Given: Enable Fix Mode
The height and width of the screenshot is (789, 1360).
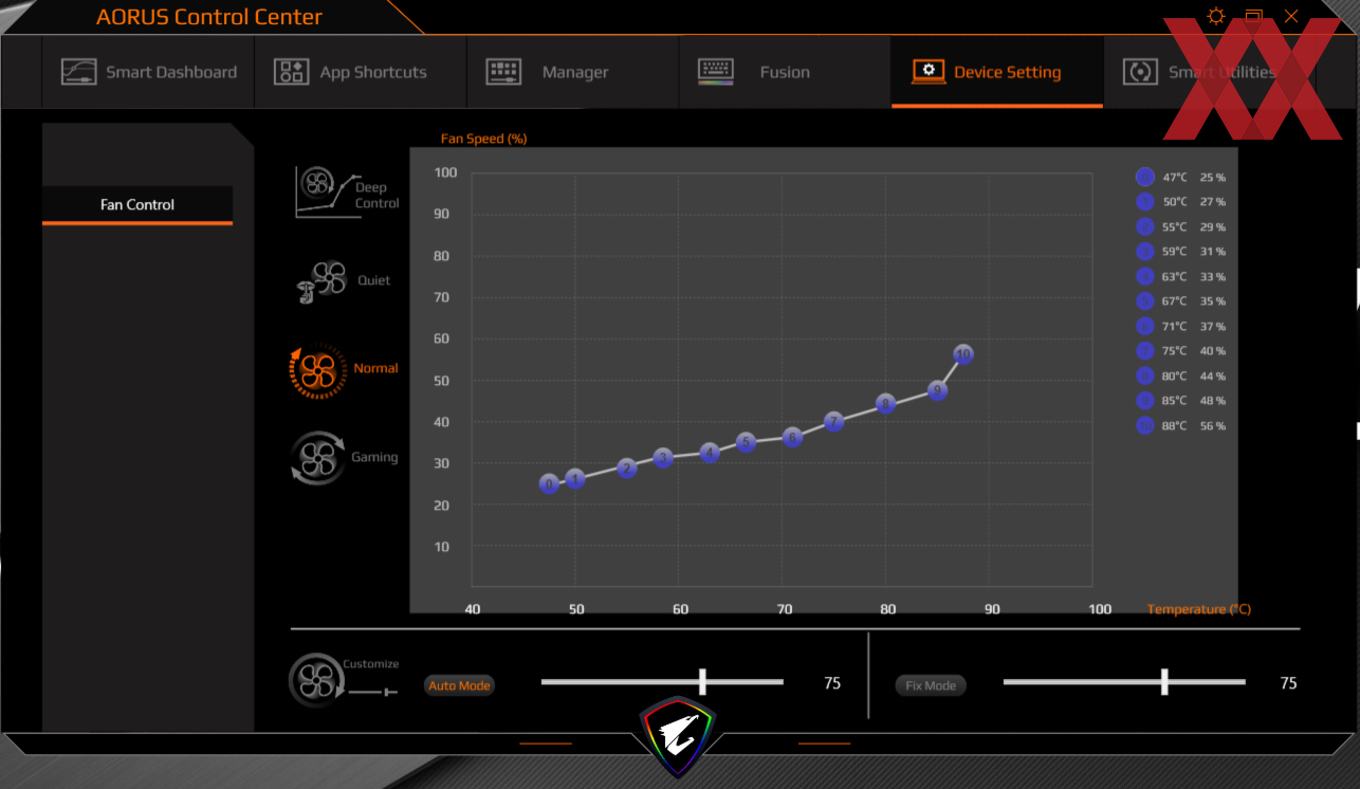Looking at the screenshot, I should (930, 685).
